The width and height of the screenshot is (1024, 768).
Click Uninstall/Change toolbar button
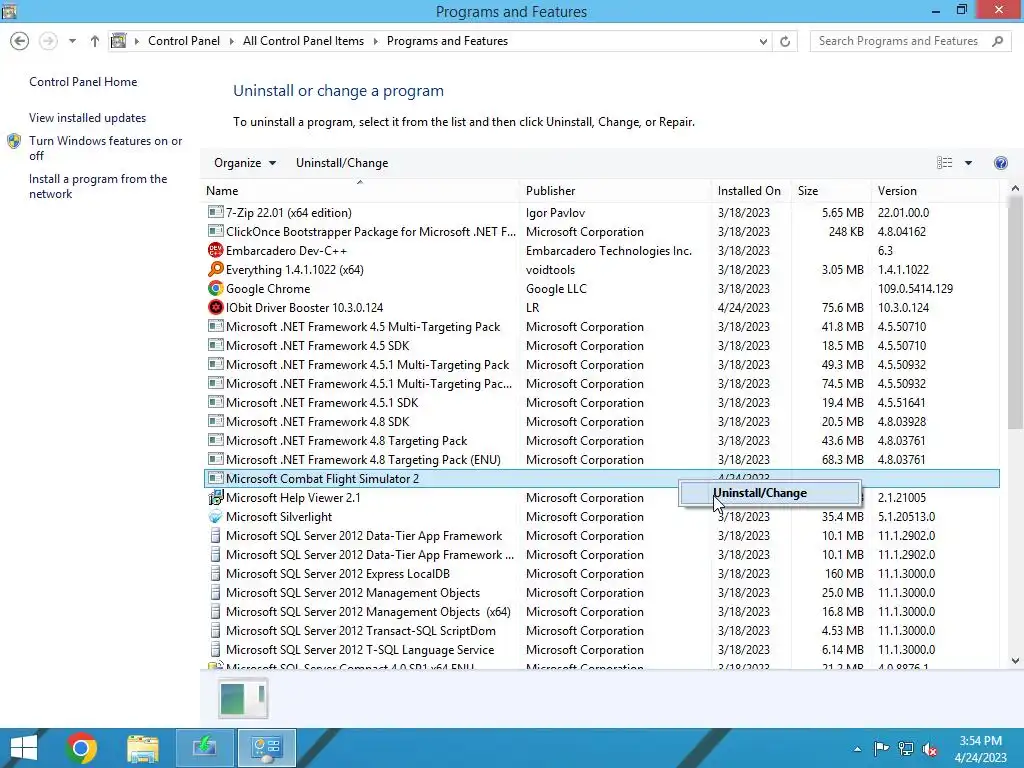pos(342,163)
